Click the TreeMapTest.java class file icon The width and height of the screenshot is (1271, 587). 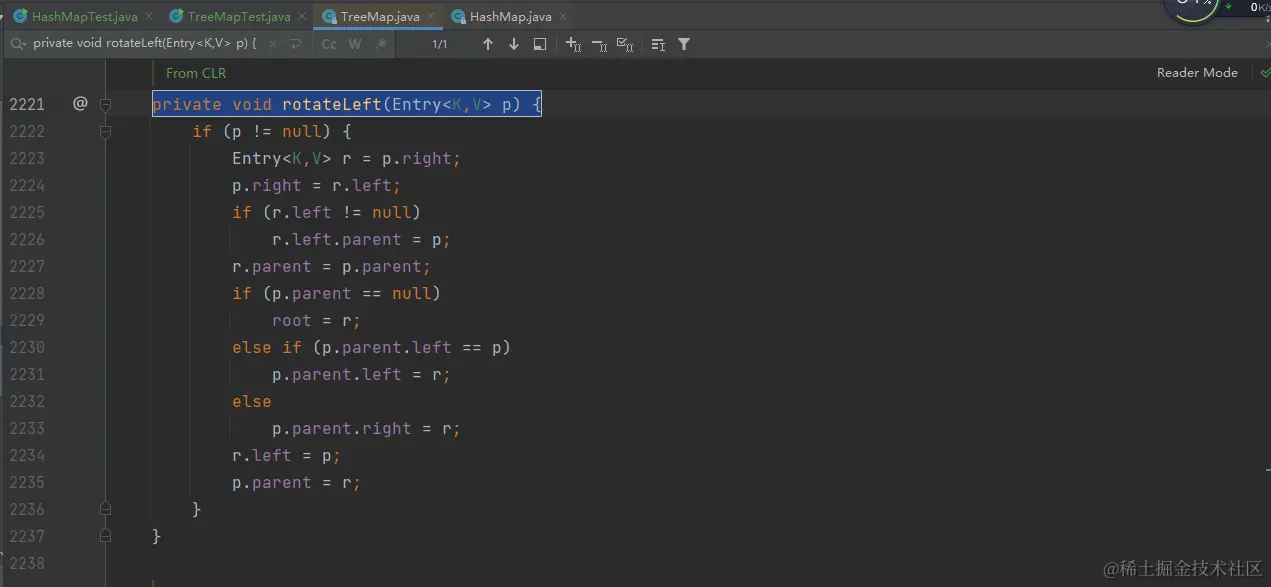[176, 16]
